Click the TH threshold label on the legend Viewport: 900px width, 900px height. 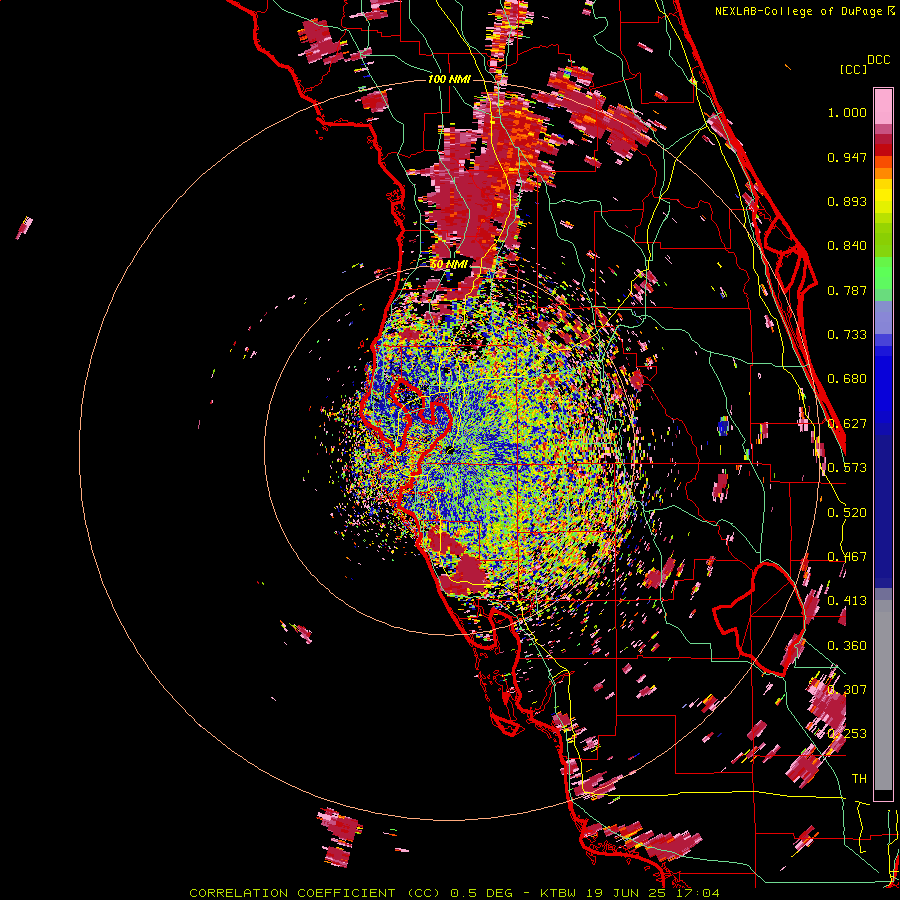coord(859,779)
